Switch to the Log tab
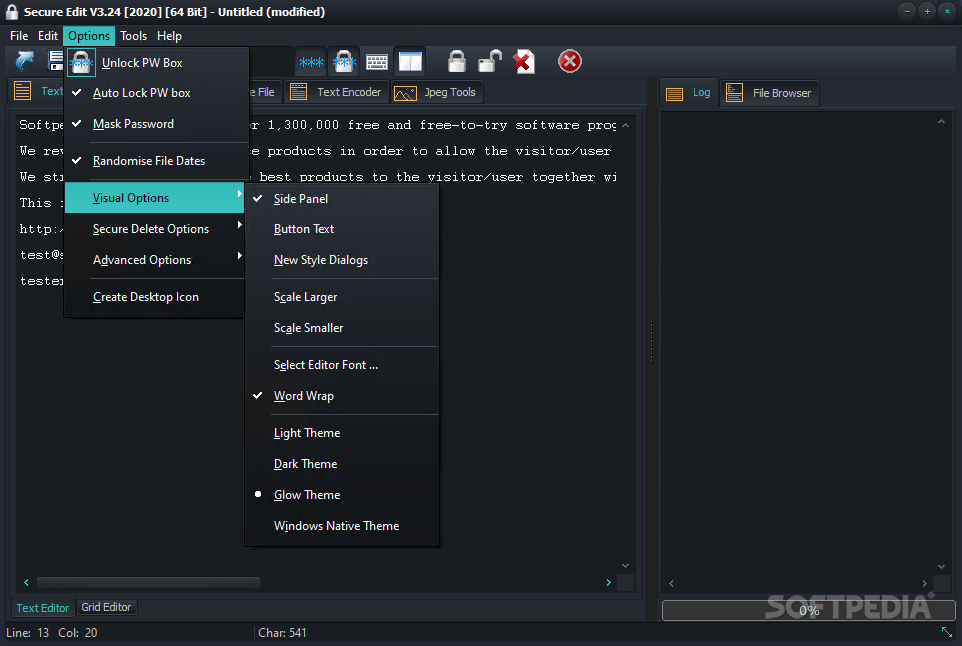 pyautogui.click(x=689, y=93)
